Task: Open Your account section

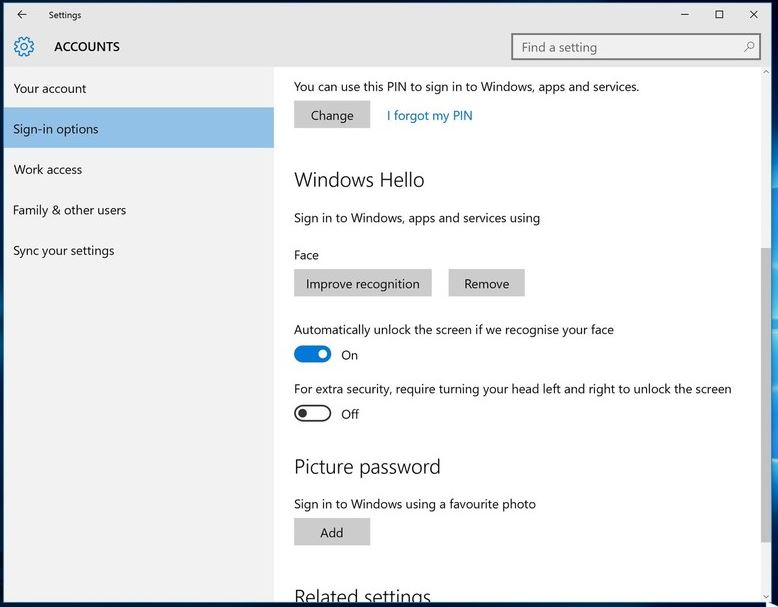Action: pyautogui.click(x=138, y=88)
